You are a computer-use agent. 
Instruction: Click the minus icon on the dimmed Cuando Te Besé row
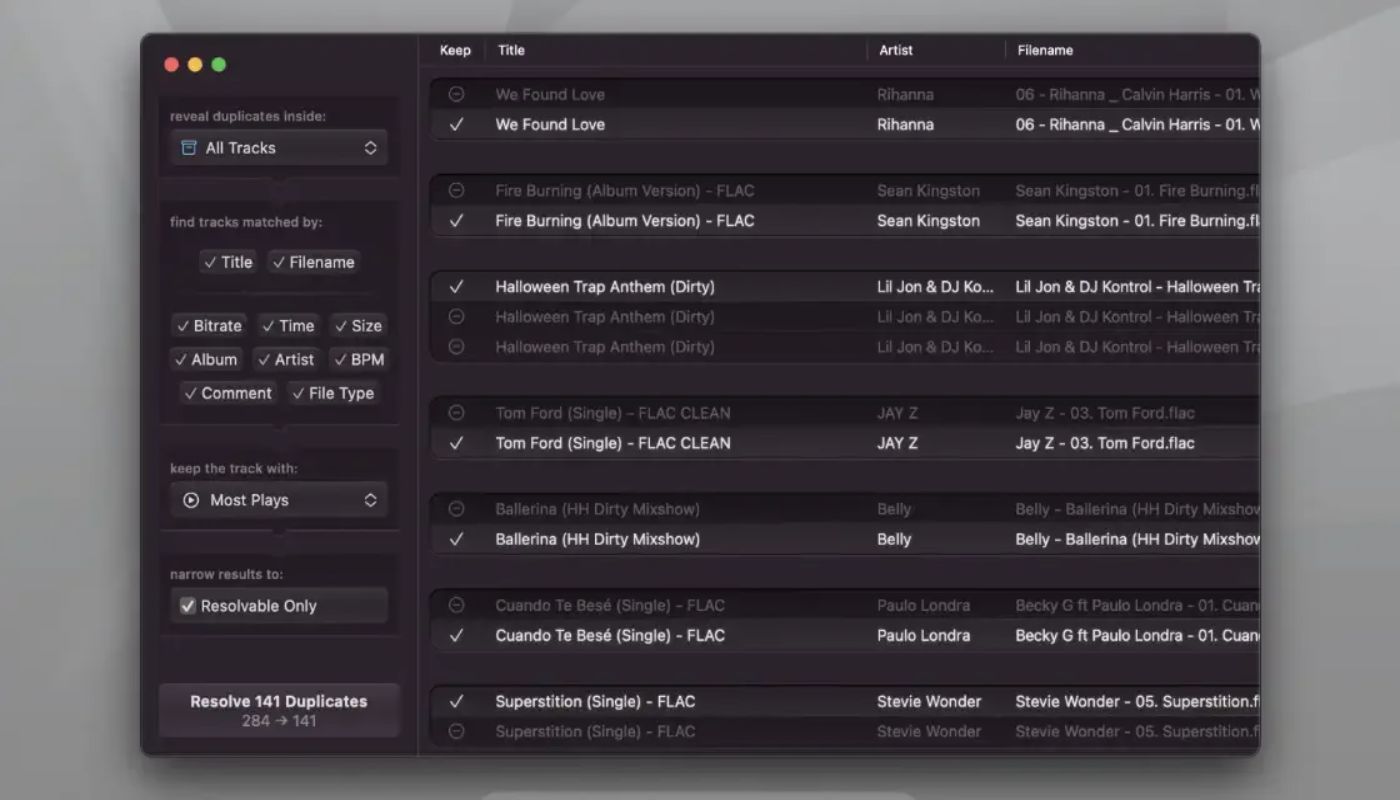[456, 604]
